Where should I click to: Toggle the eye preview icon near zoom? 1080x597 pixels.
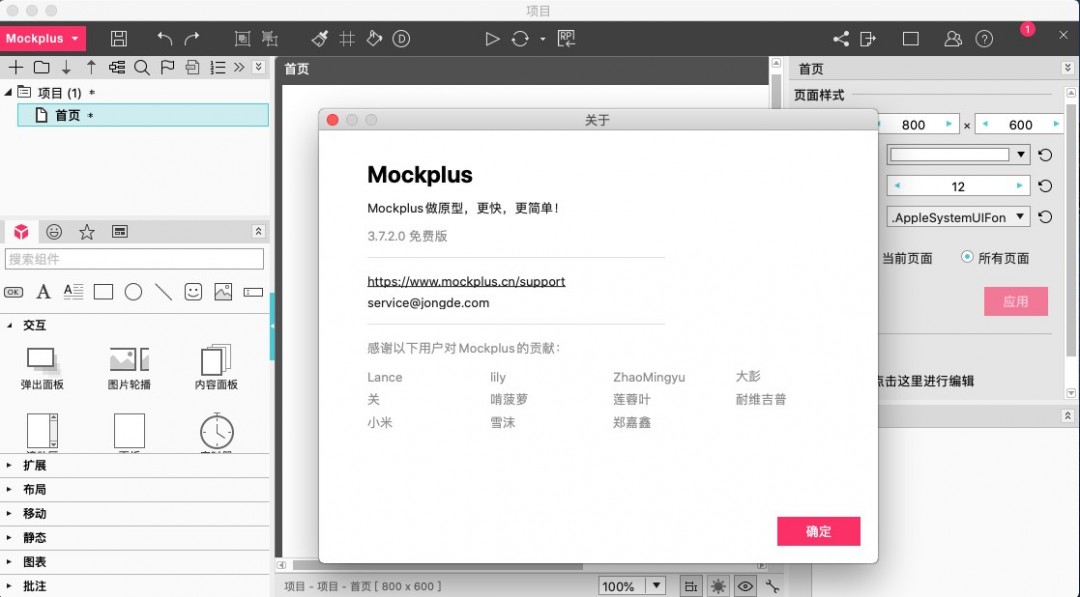tap(744, 586)
